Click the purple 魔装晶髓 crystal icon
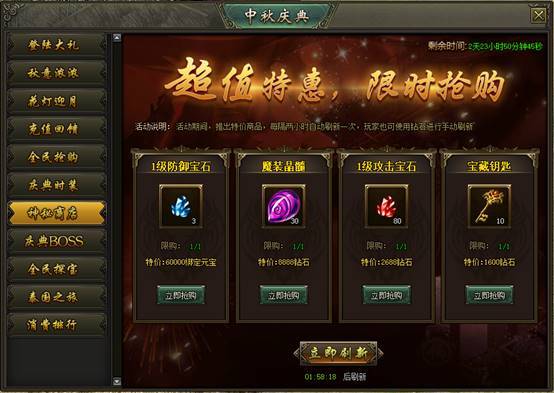Image resolution: width=554 pixels, height=393 pixels. [284, 206]
